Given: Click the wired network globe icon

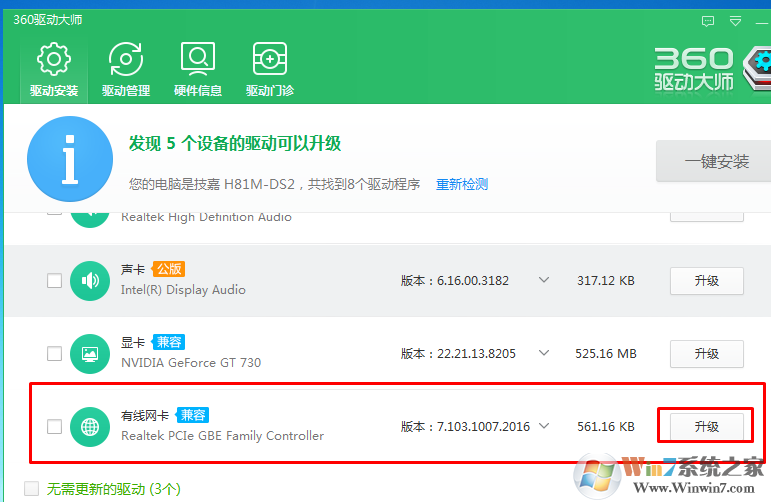Looking at the screenshot, I should pyautogui.click(x=90, y=427).
